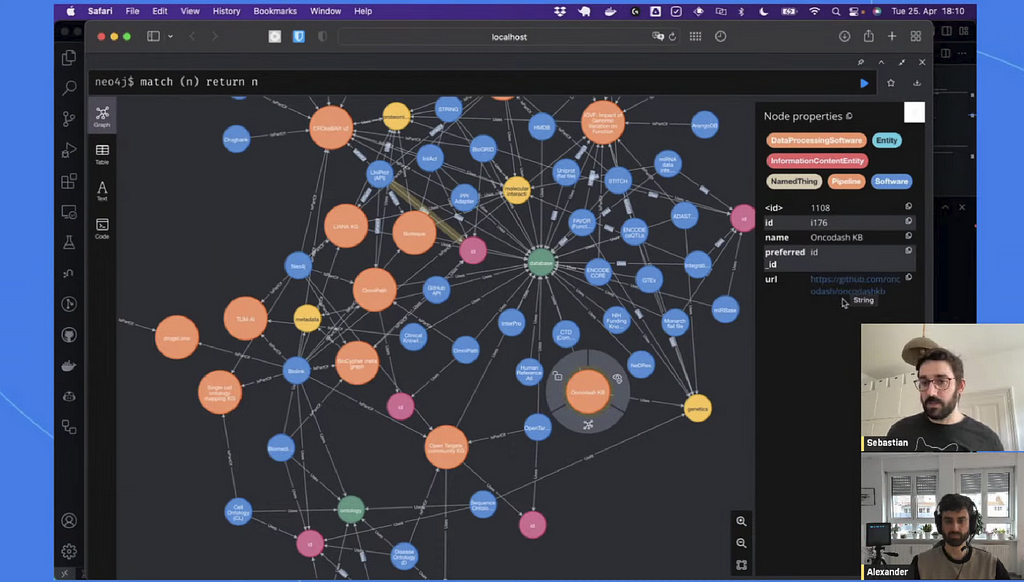
Task: Select the green database node in the graph
Action: (541, 263)
